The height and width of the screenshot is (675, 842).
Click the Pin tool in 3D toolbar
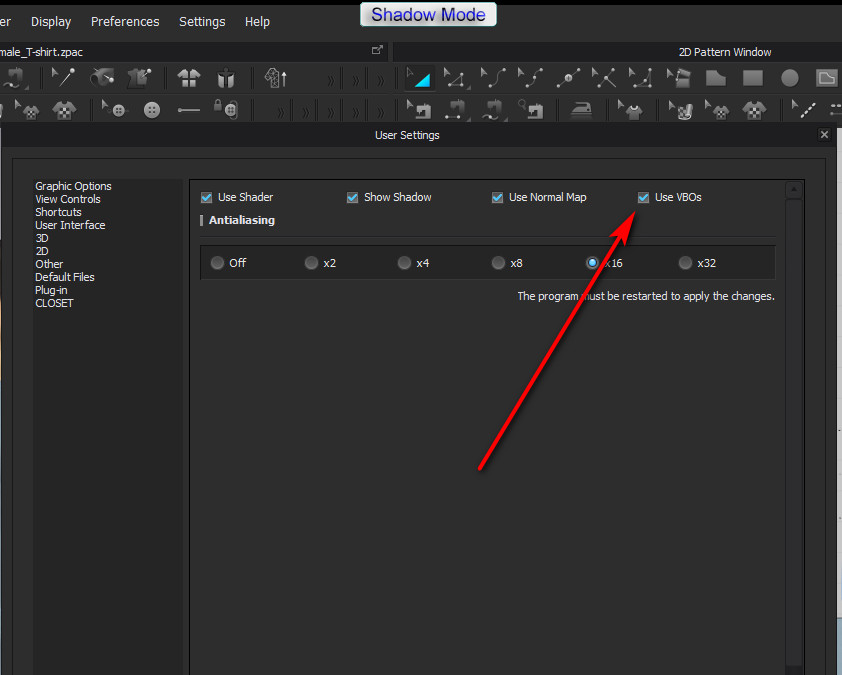click(65, 78)
